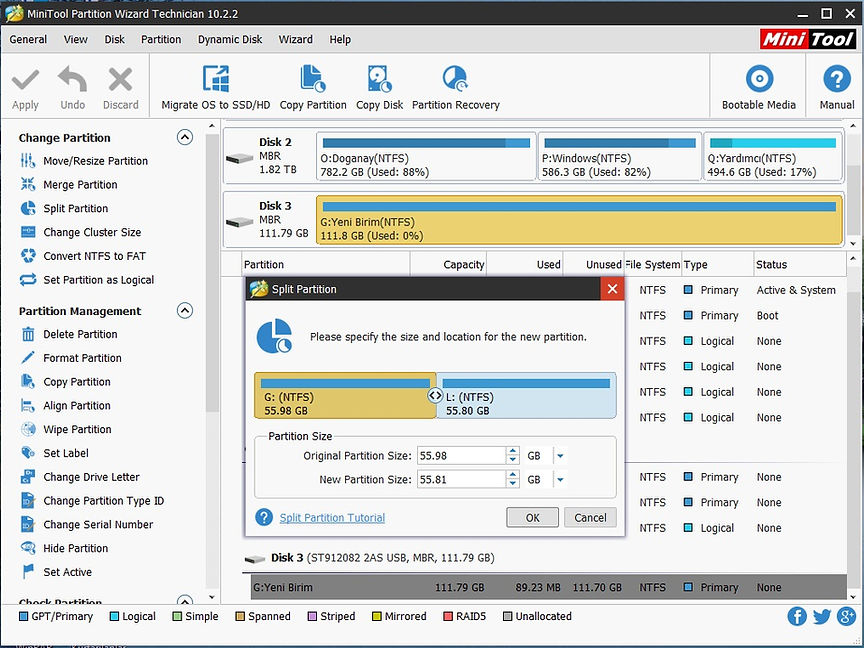
Task: Open the Manual help icon
Action: (836, 79)
